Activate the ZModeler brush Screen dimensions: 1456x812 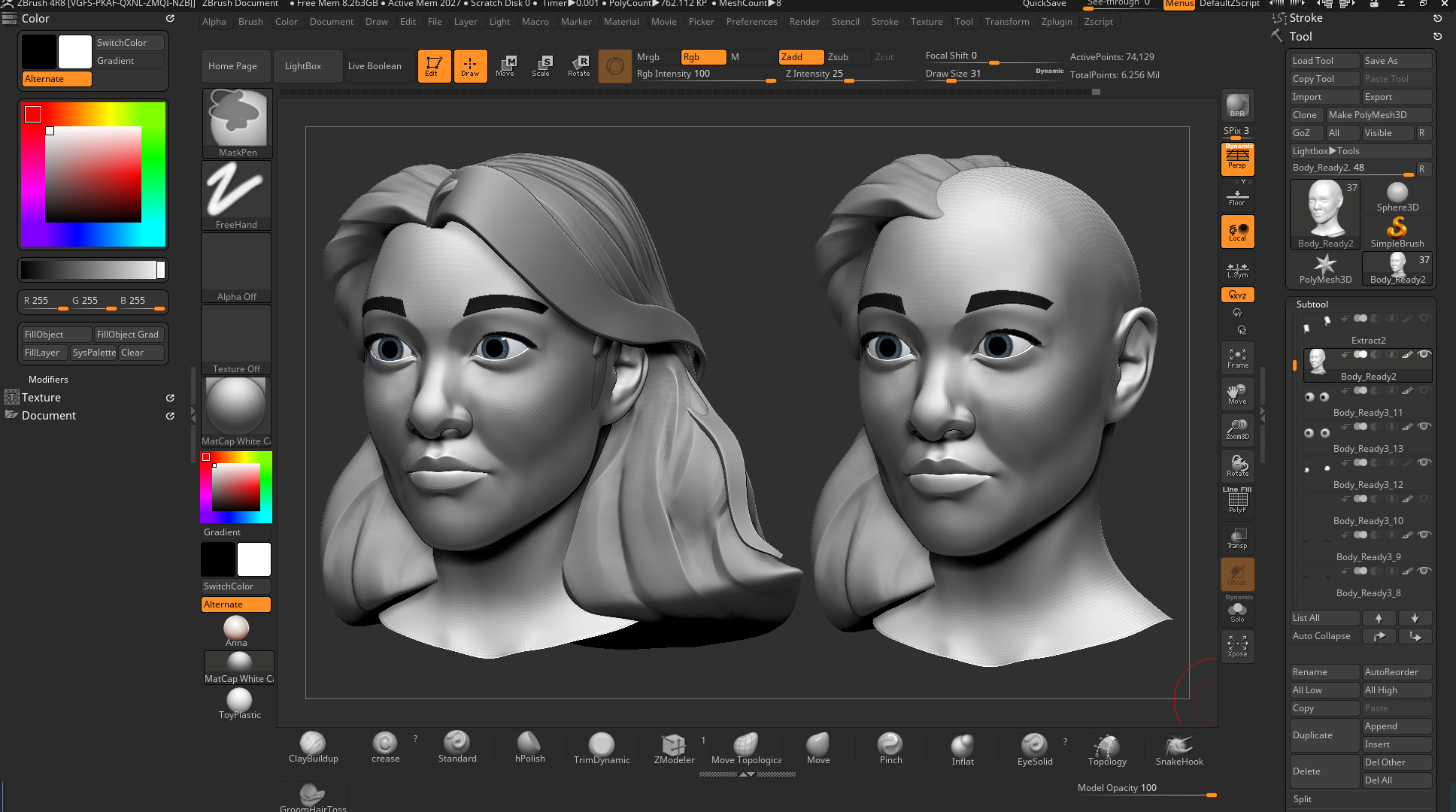coord(674,748)
